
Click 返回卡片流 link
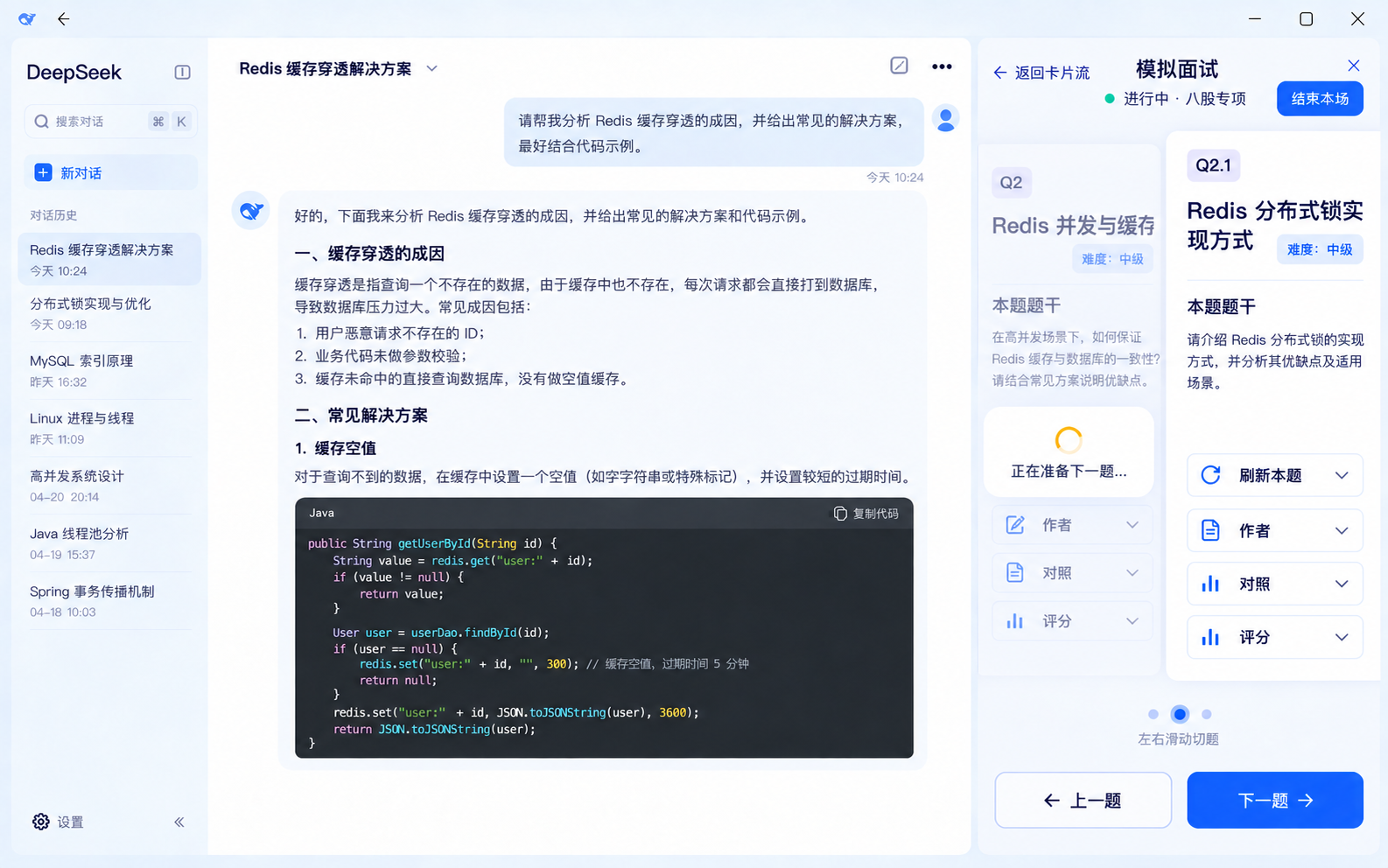pyautogui.click(x=1052, y=73)
